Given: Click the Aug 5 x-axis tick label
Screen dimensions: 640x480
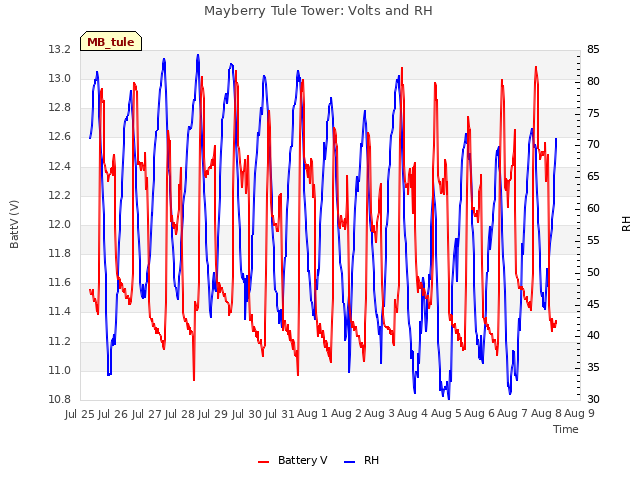Looking at the screenshot, I should coord(447,413).
